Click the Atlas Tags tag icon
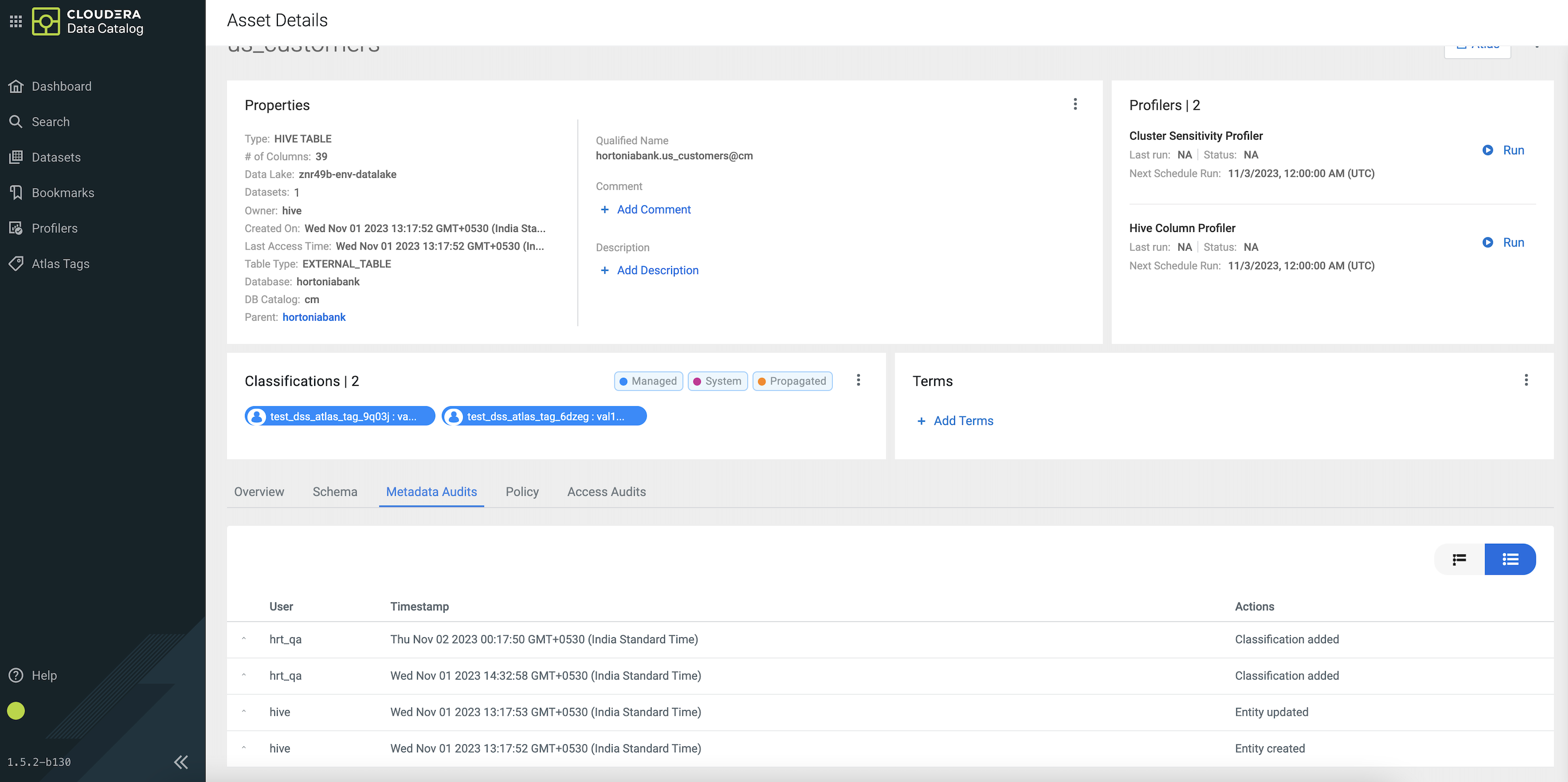Screen dimensions: 1568x782 pos(16,264)
